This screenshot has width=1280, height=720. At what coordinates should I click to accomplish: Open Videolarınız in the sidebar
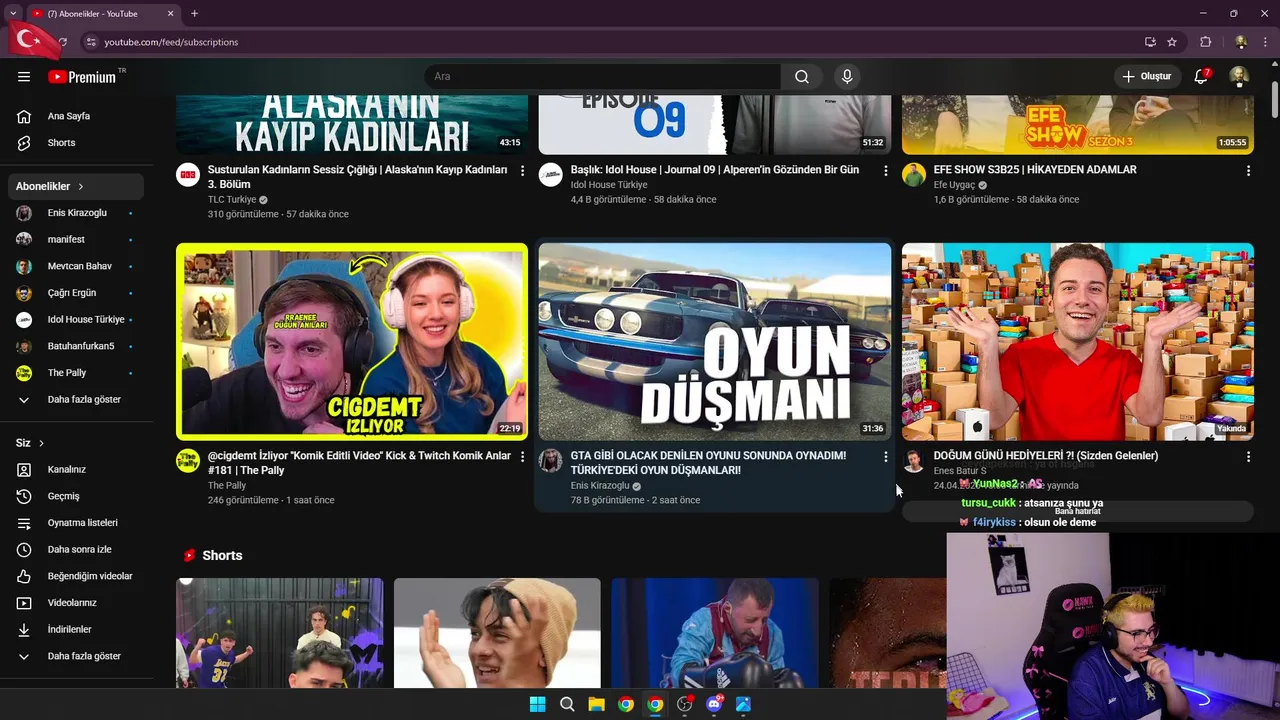72,603
